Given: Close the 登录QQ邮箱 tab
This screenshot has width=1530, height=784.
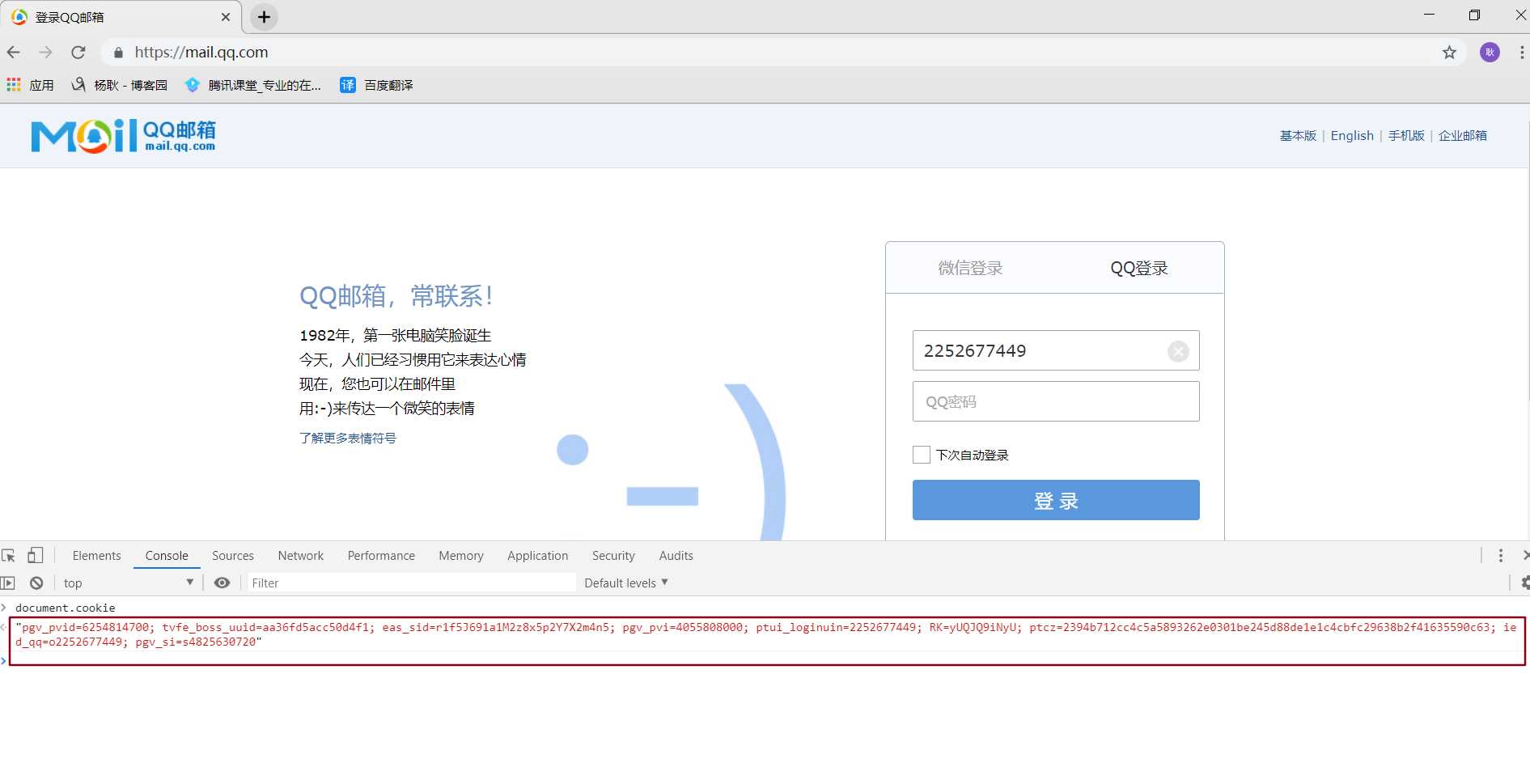Looking at the screenshot, I should point(226,17).
